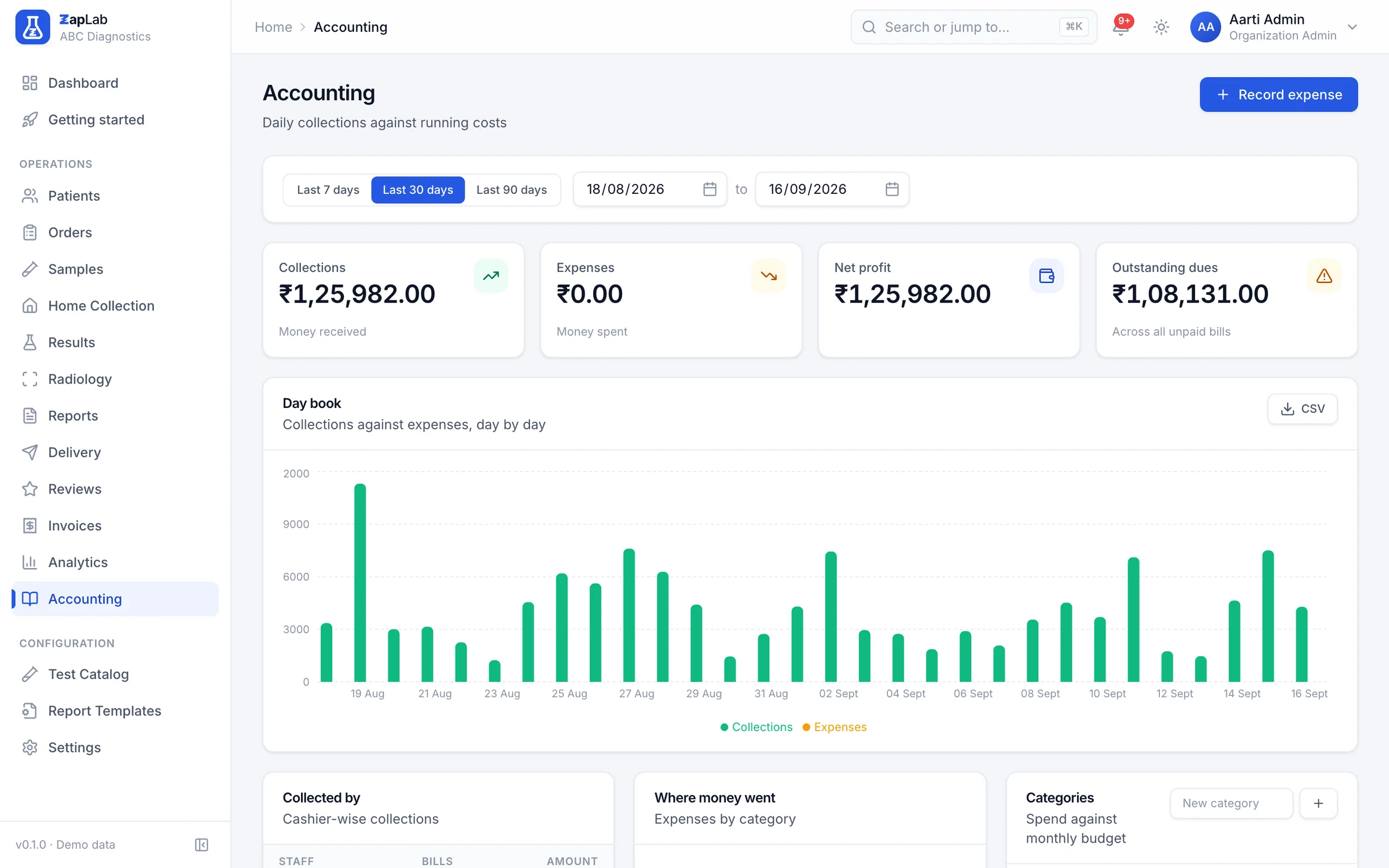Click the Record expense button
The height and width of the screenshot is (868, 1389).
tap(1278, 94)
